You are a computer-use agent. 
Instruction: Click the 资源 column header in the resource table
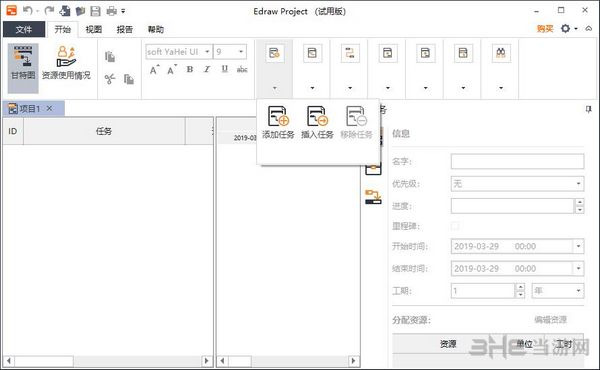pos(448,344)
